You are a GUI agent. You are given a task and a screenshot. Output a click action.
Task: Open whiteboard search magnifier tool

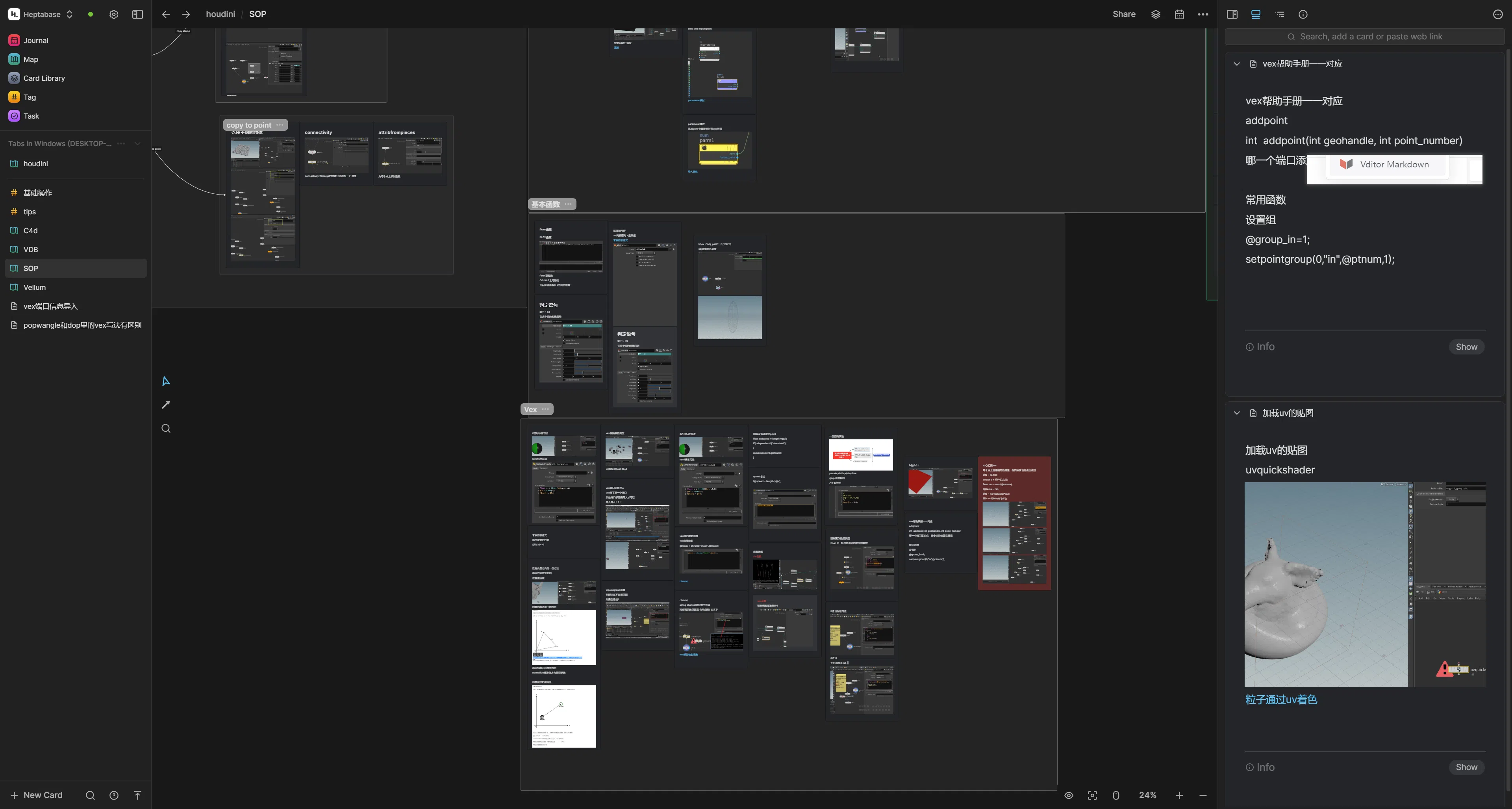pyautogui.click(x=165, y=429)
